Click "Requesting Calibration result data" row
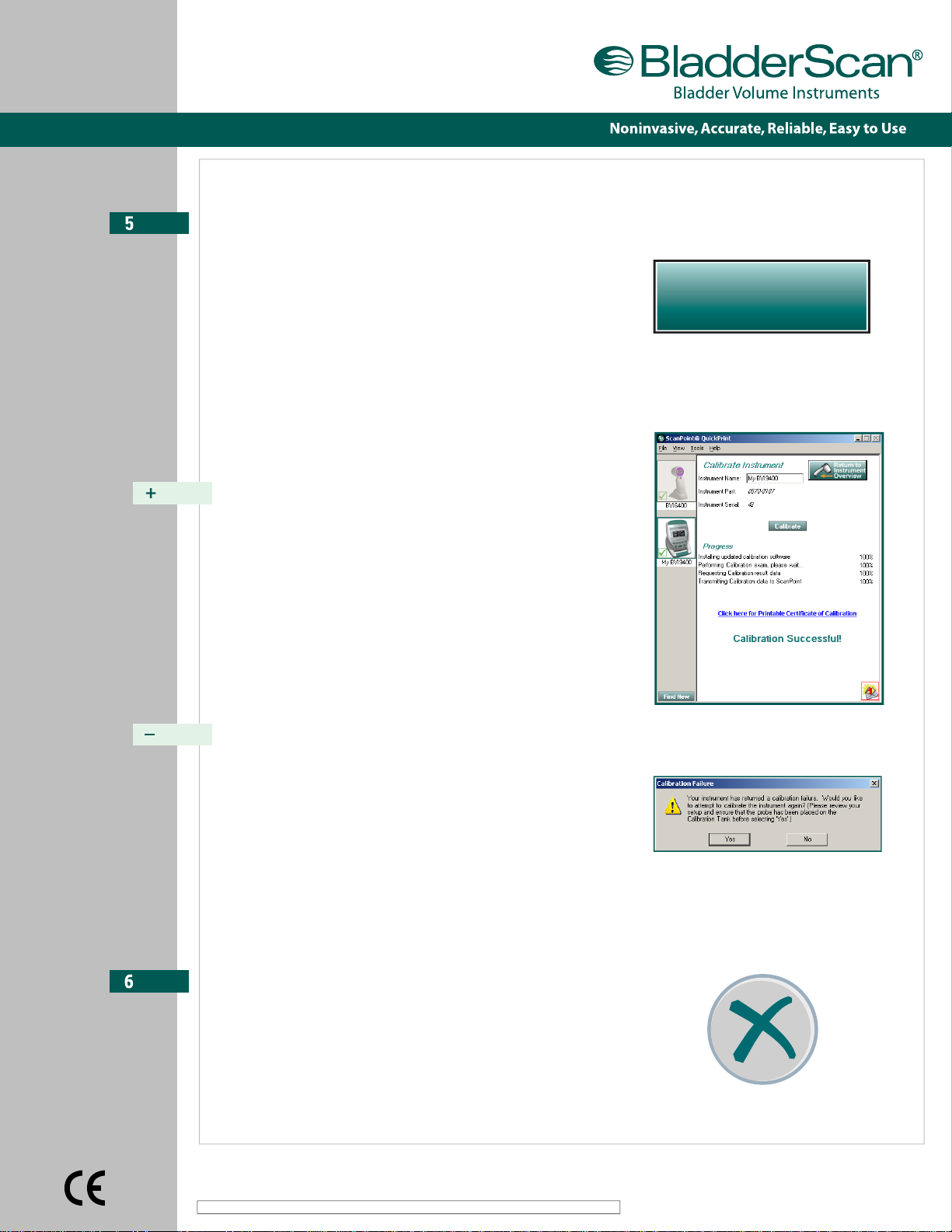This screenshot has height=1232, width=952. 785,573
